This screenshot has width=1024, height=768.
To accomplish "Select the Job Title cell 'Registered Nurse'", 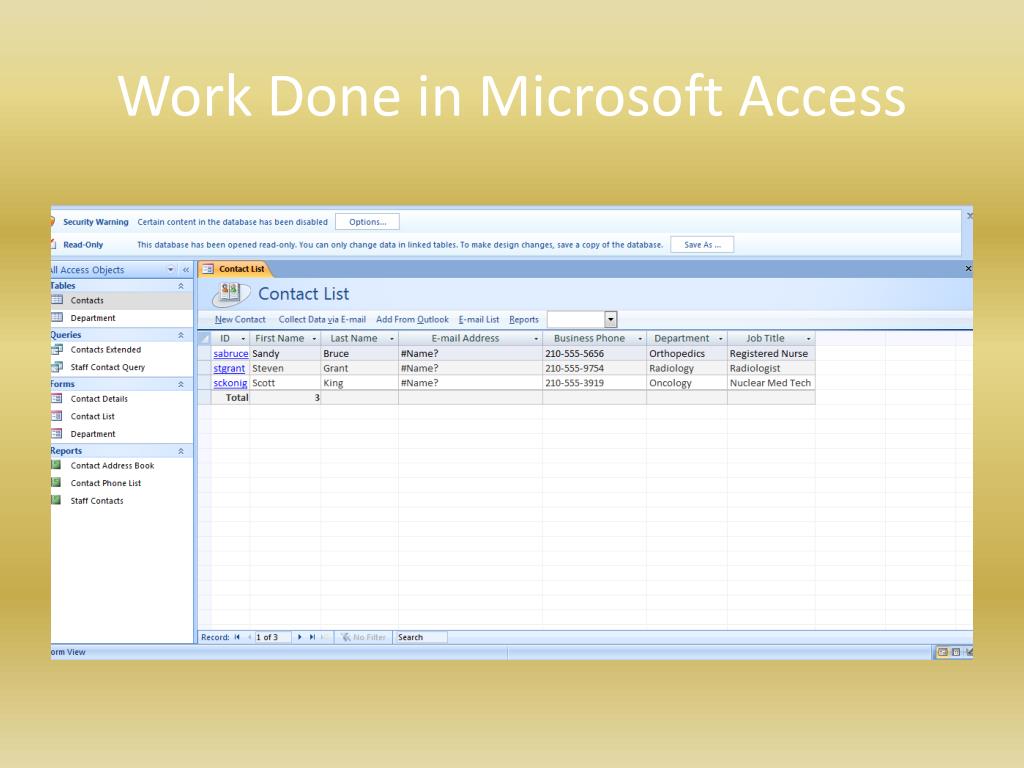I will click(771, 353).
